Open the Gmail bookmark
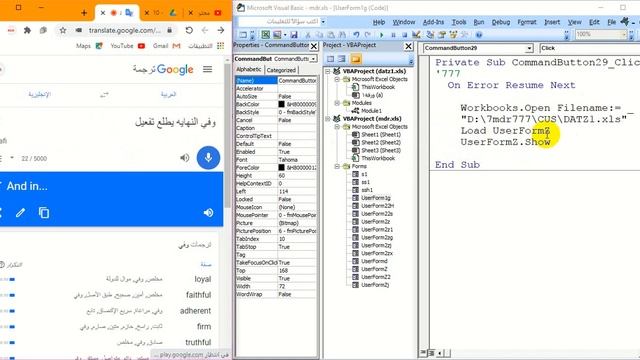 point(167,46)
